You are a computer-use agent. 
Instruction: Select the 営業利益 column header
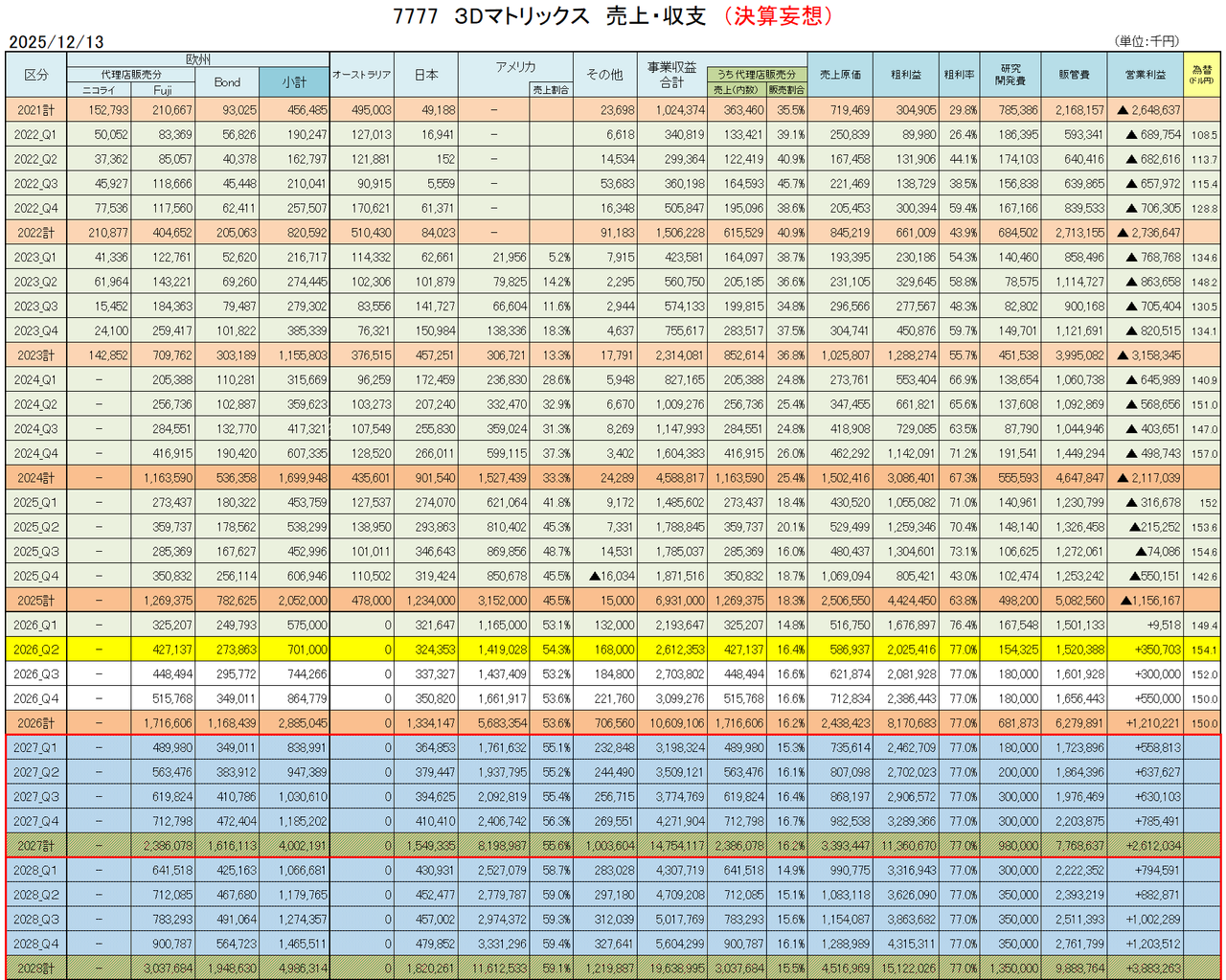1146,75
